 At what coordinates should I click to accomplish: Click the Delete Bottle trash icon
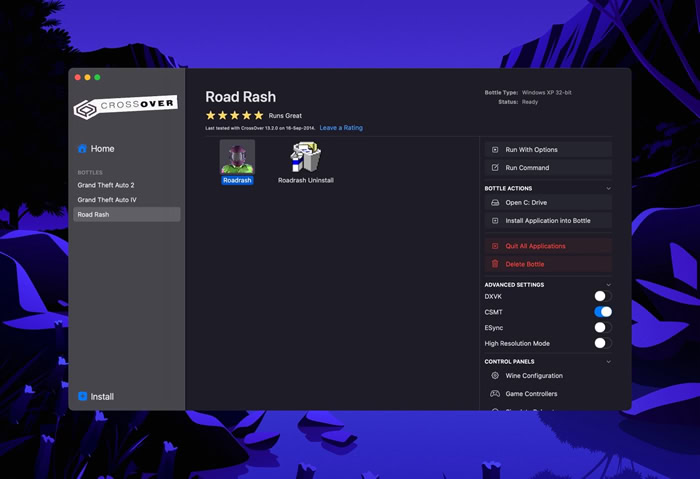pyautogui.click(x=495, y=264)
